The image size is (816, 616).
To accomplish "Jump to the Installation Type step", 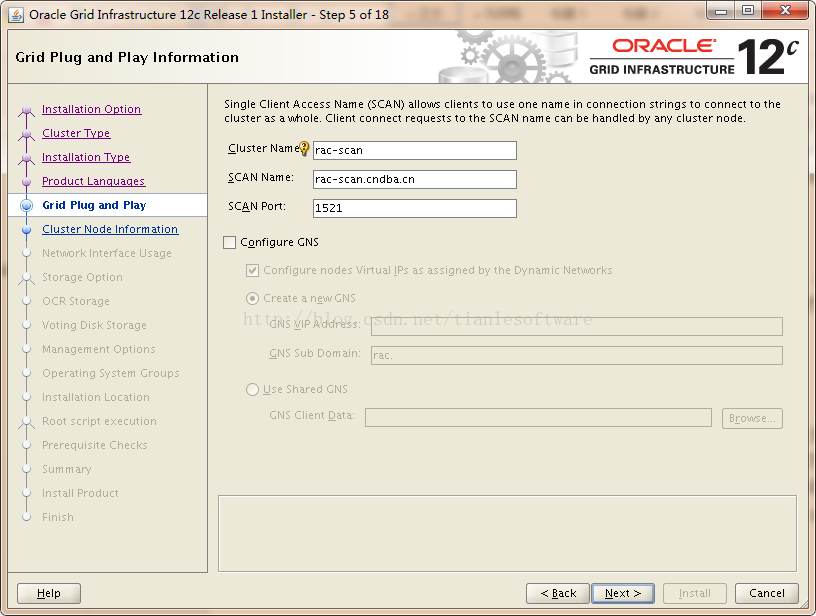I will pyautogui.click(x=86, y=157).
